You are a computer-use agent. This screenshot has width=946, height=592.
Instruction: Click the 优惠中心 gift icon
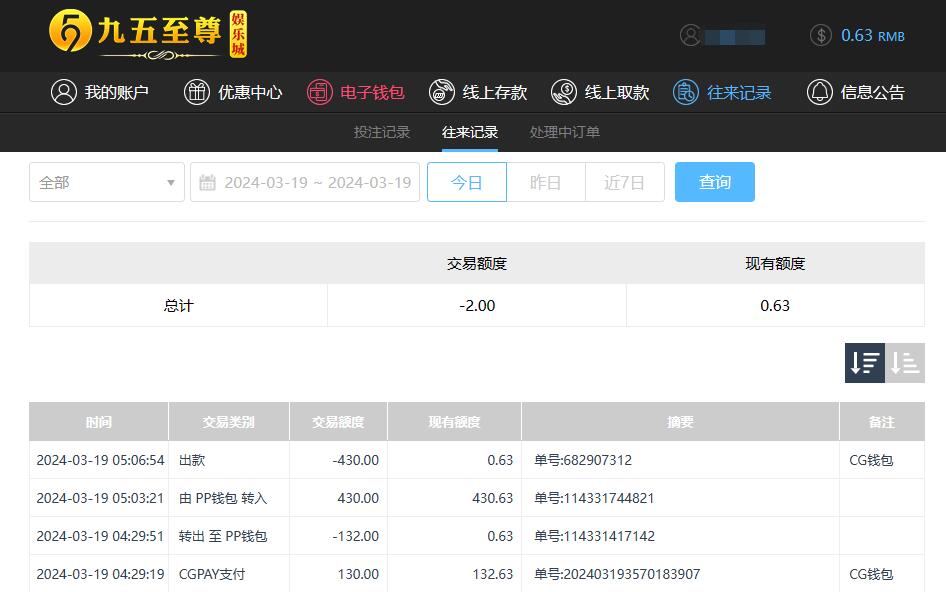pos(197,92)
